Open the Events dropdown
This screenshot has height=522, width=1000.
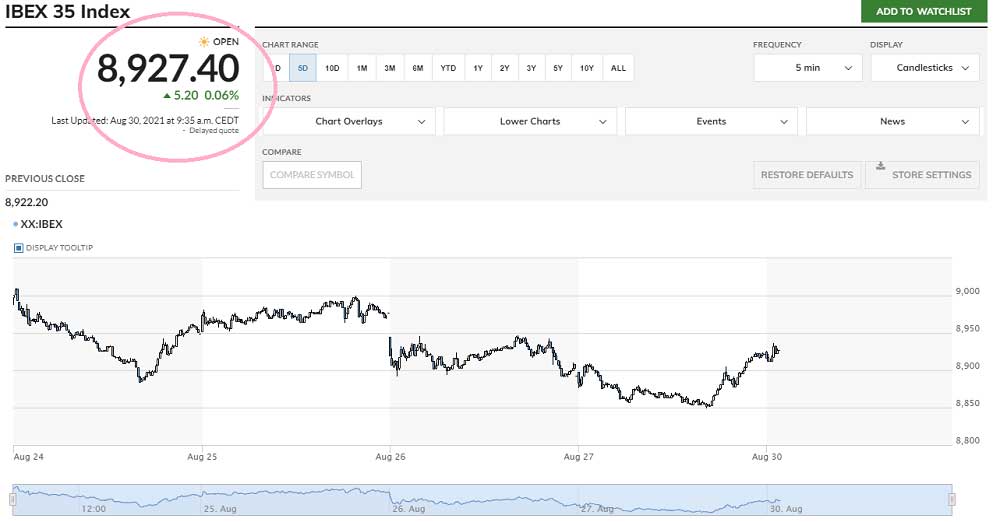[711, 121]
